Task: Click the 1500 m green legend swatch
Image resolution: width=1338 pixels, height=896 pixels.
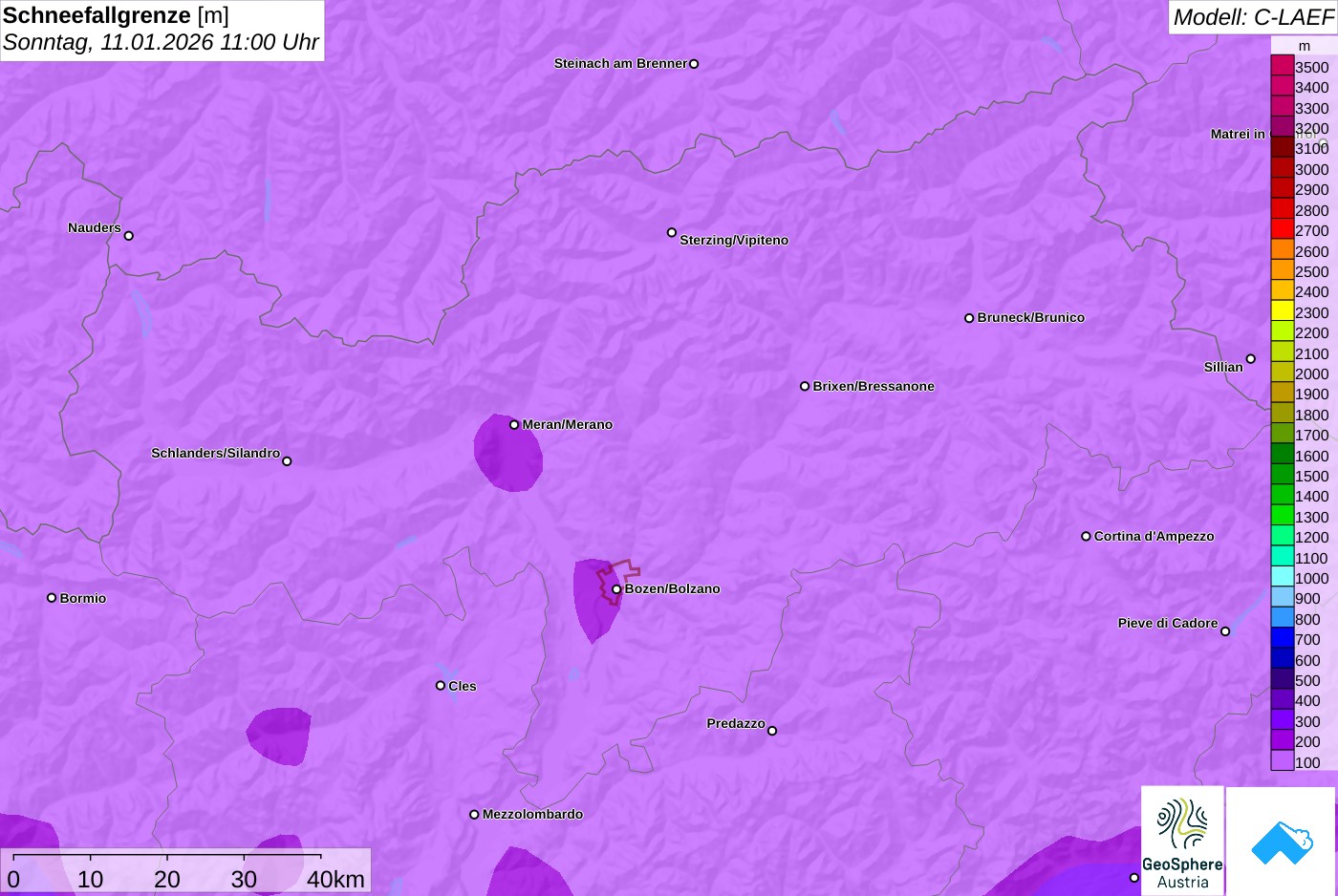Action: point(1283,475)
